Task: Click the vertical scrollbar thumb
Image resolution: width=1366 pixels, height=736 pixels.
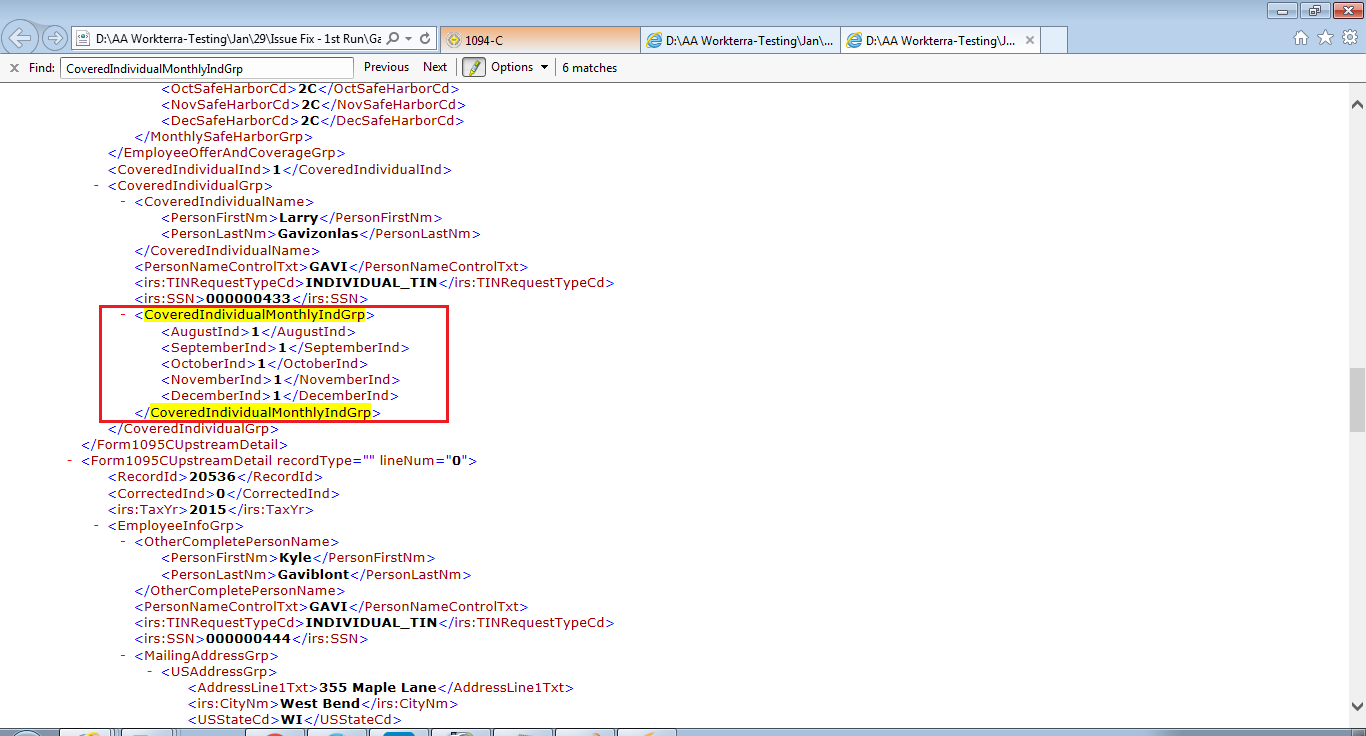Action: (1356, 400)
